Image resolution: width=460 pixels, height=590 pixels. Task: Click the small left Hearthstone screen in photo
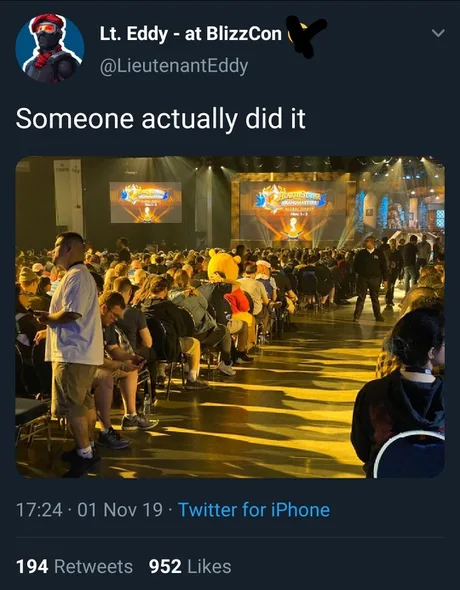pyautogui.click(x=146, y=202)
